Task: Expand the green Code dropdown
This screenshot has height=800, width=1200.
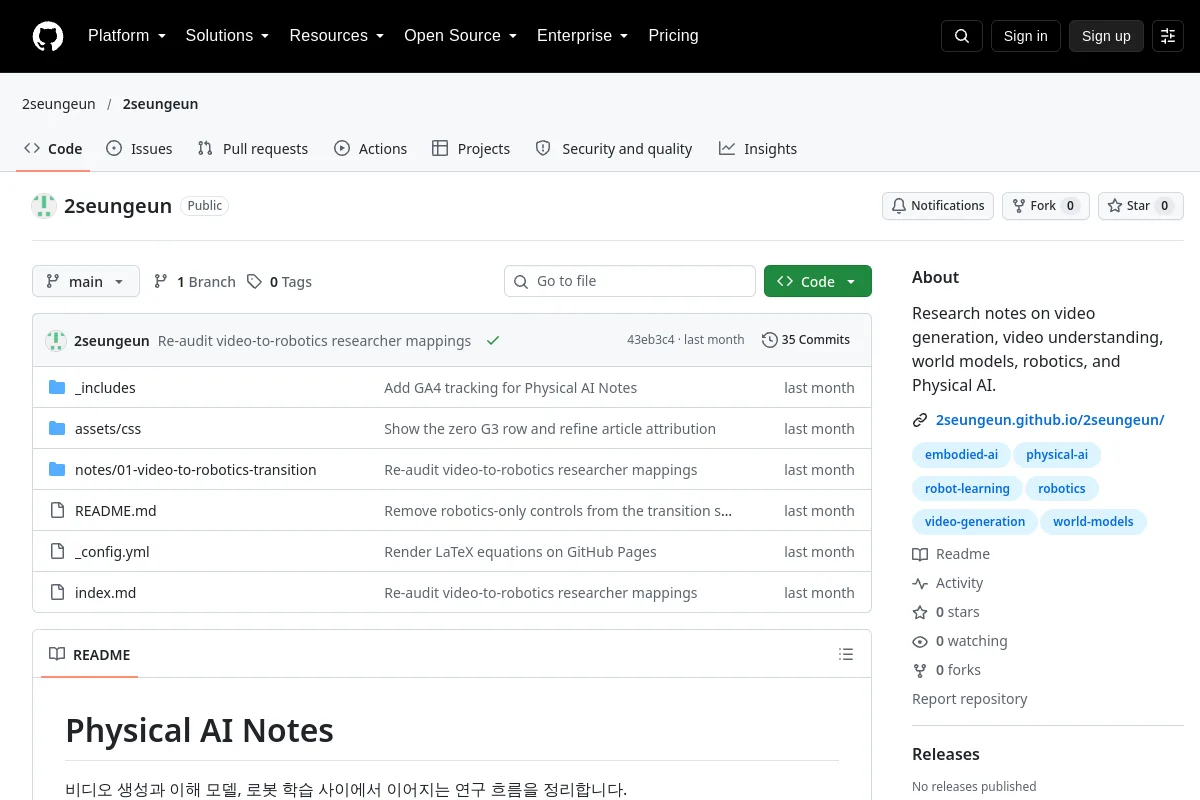Action: (x=818, y=281)
